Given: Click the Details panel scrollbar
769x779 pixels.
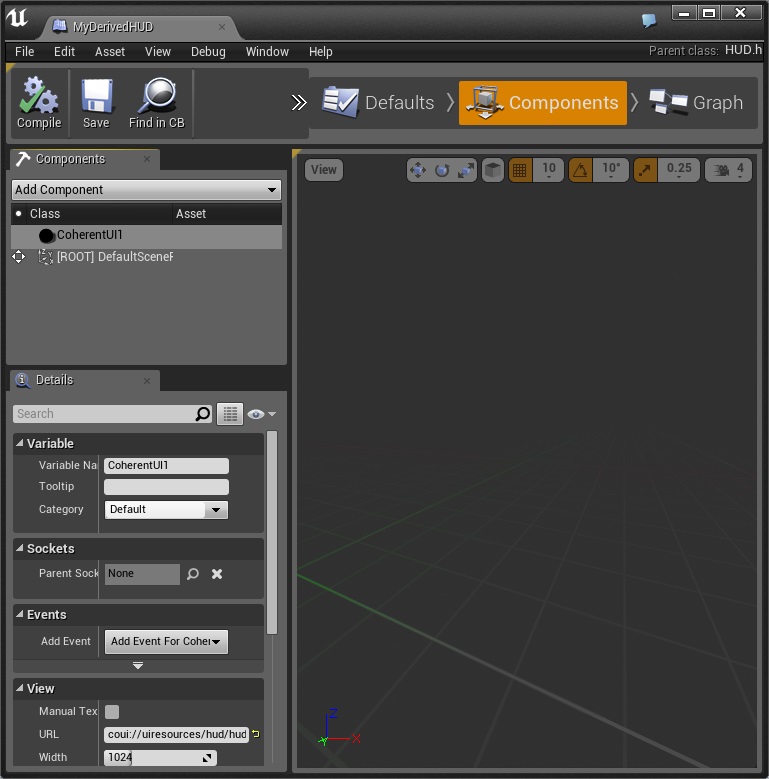Looking at the screenshot, I should 272,533.
